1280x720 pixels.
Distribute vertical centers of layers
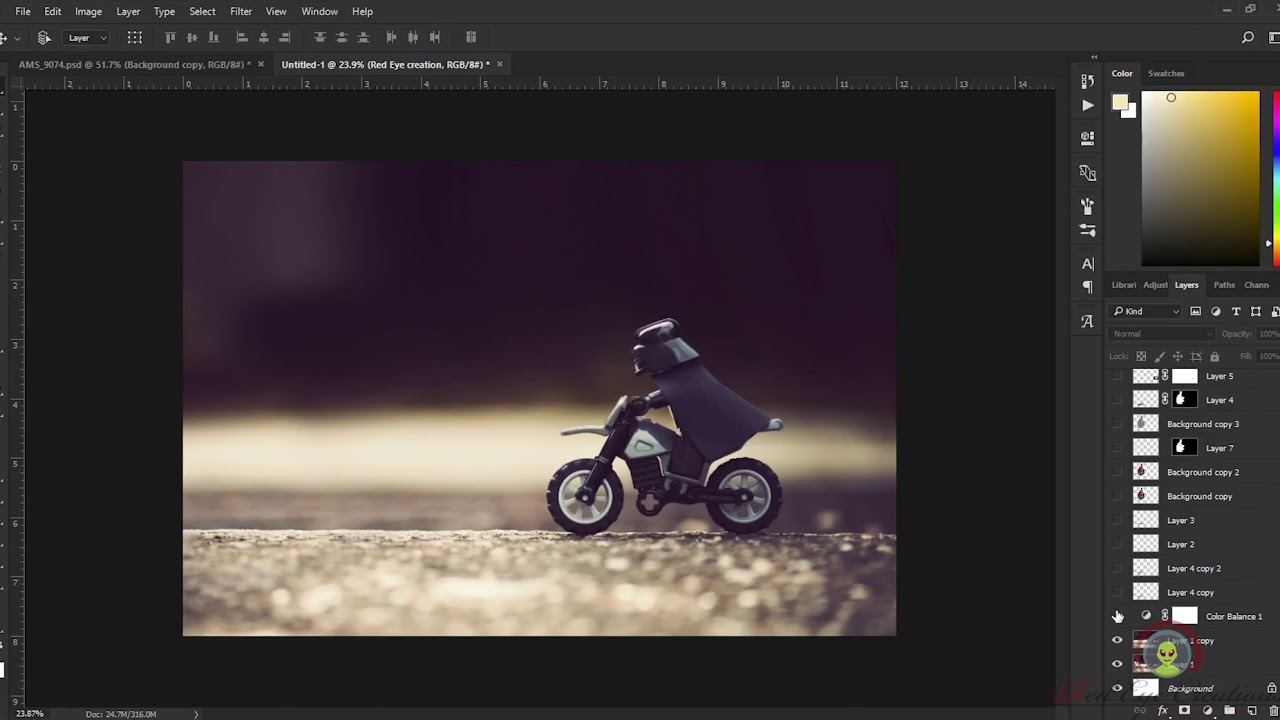pos(342,38)
